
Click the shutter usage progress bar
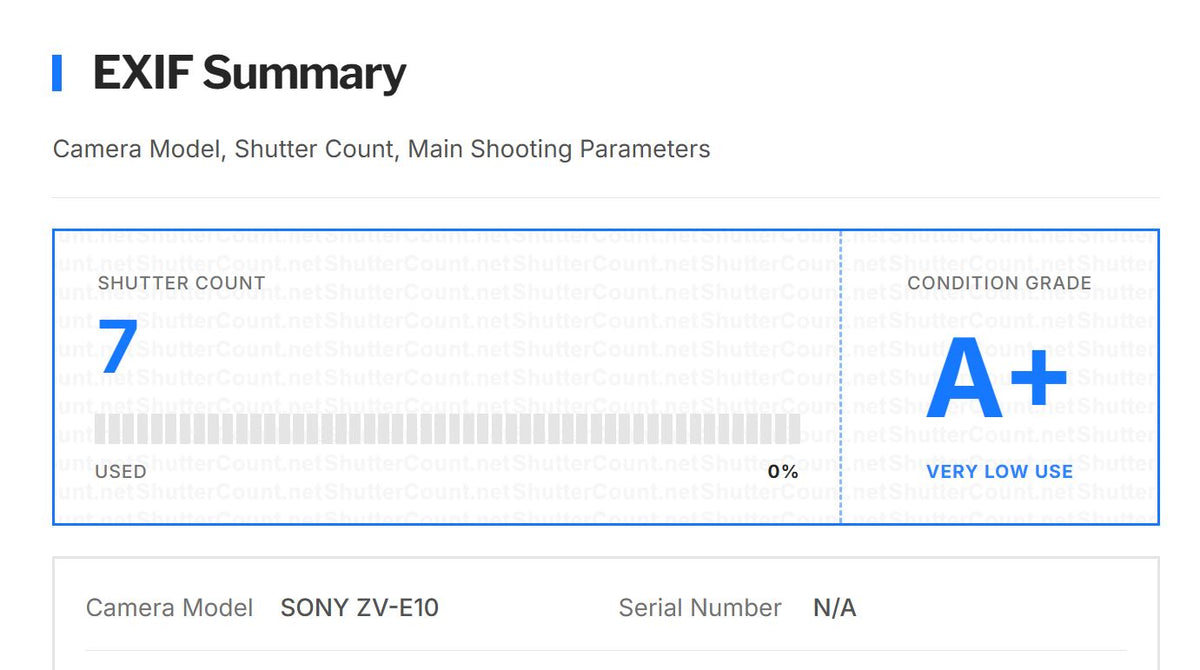click(447, 429)
